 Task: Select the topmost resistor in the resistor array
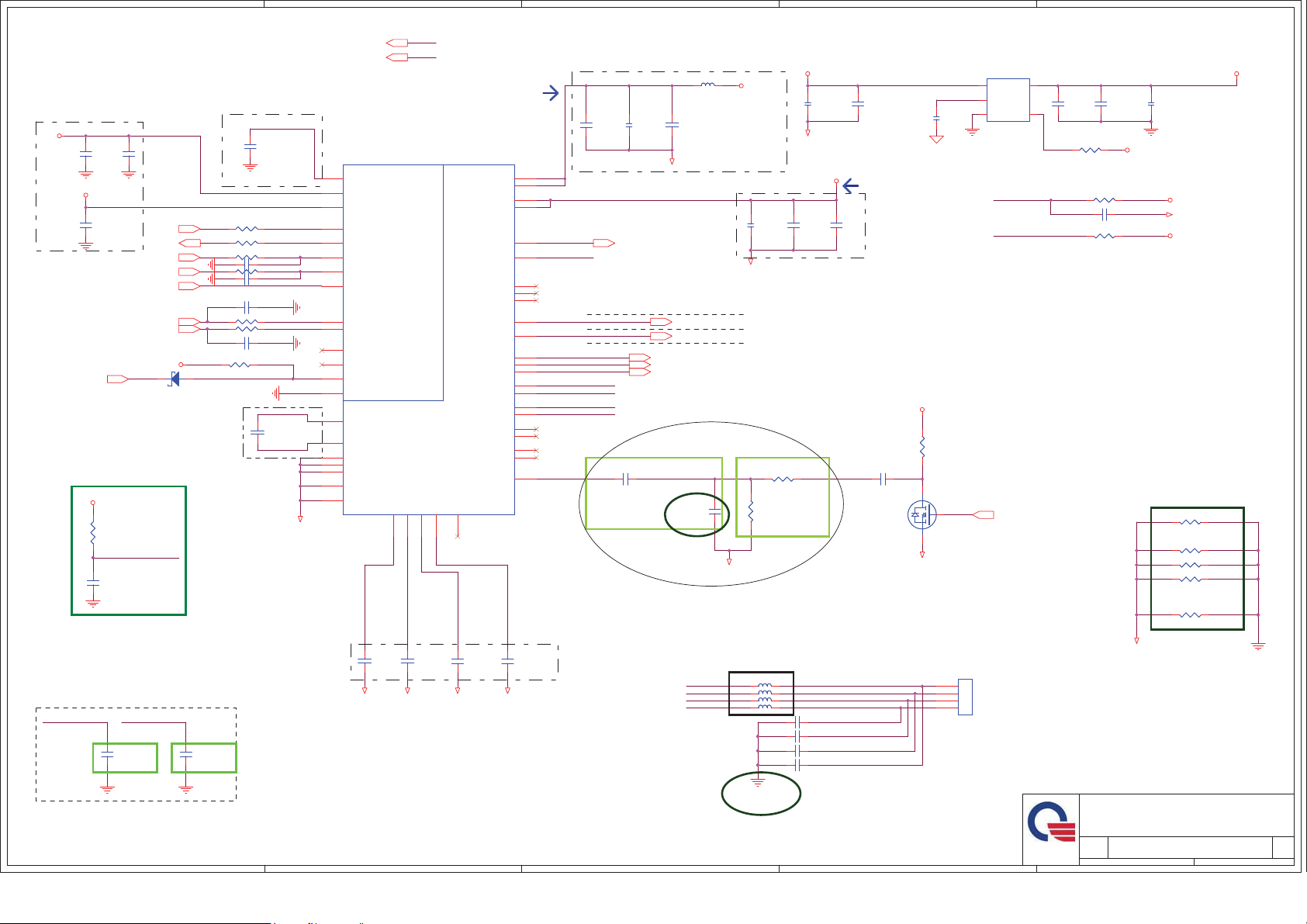coord(1190,523)
